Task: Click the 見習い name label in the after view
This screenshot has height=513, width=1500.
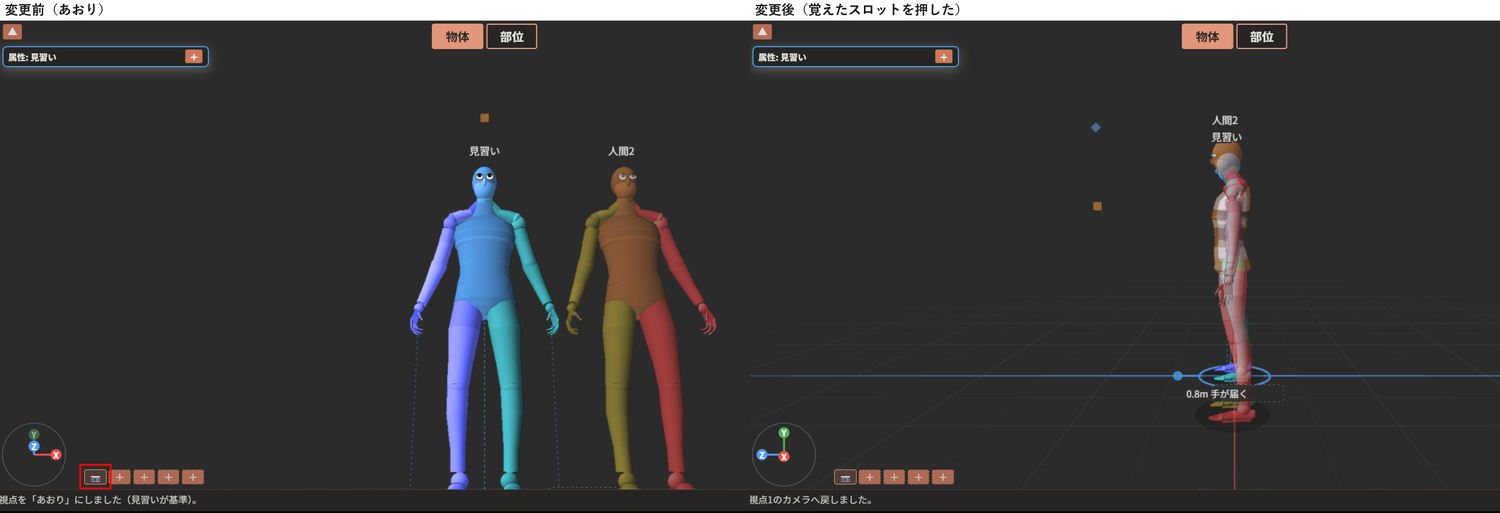Action: 1226,137
